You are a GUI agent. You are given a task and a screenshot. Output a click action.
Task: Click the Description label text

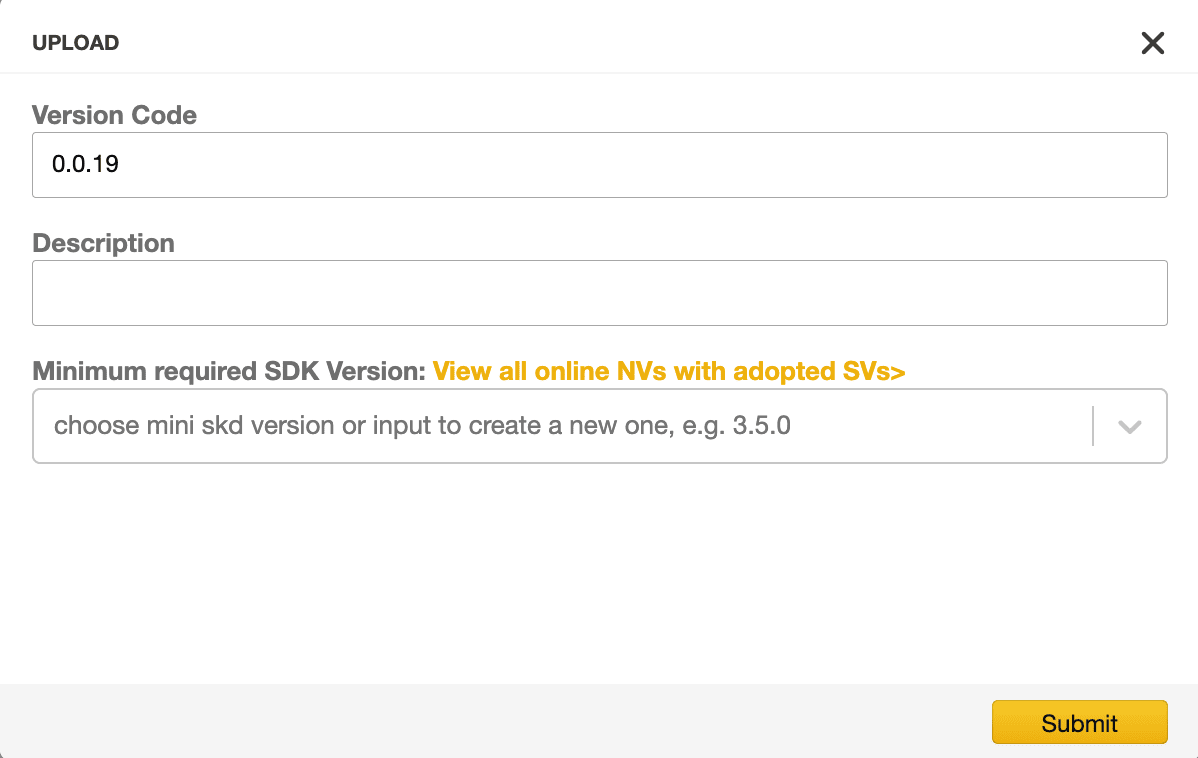tap(103, 243)
